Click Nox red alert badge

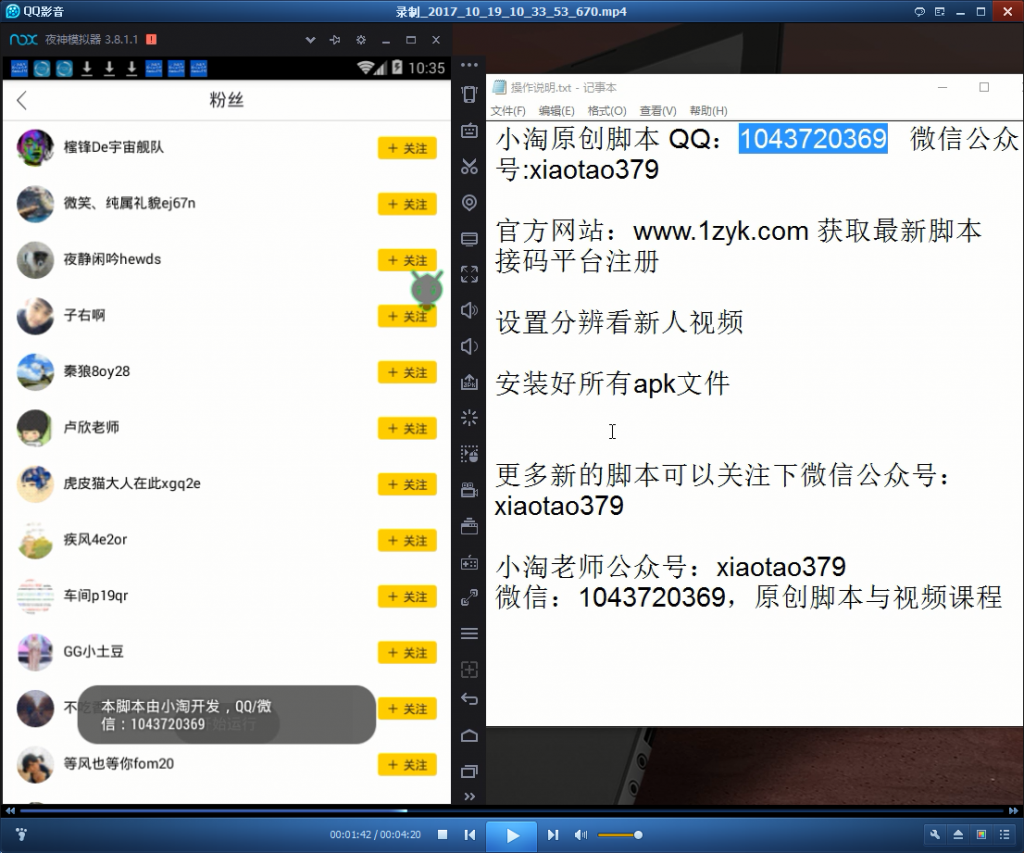coord(152,39)
